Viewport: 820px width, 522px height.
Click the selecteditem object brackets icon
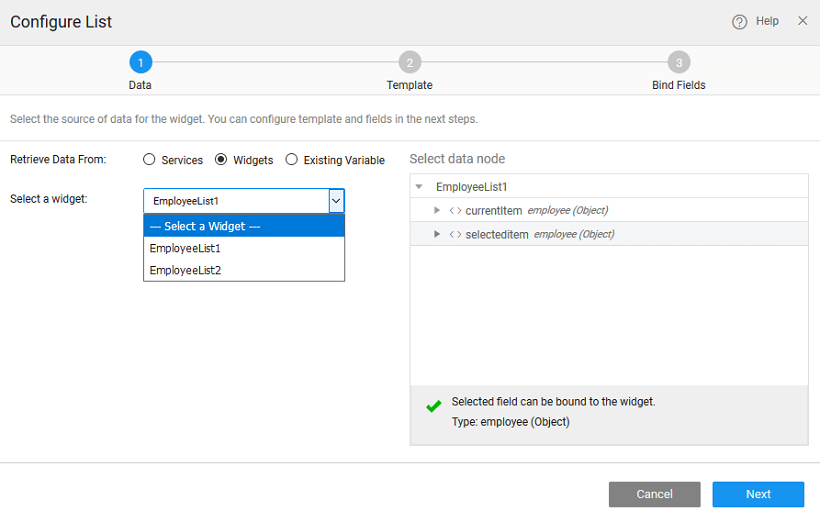coord(455,235)
